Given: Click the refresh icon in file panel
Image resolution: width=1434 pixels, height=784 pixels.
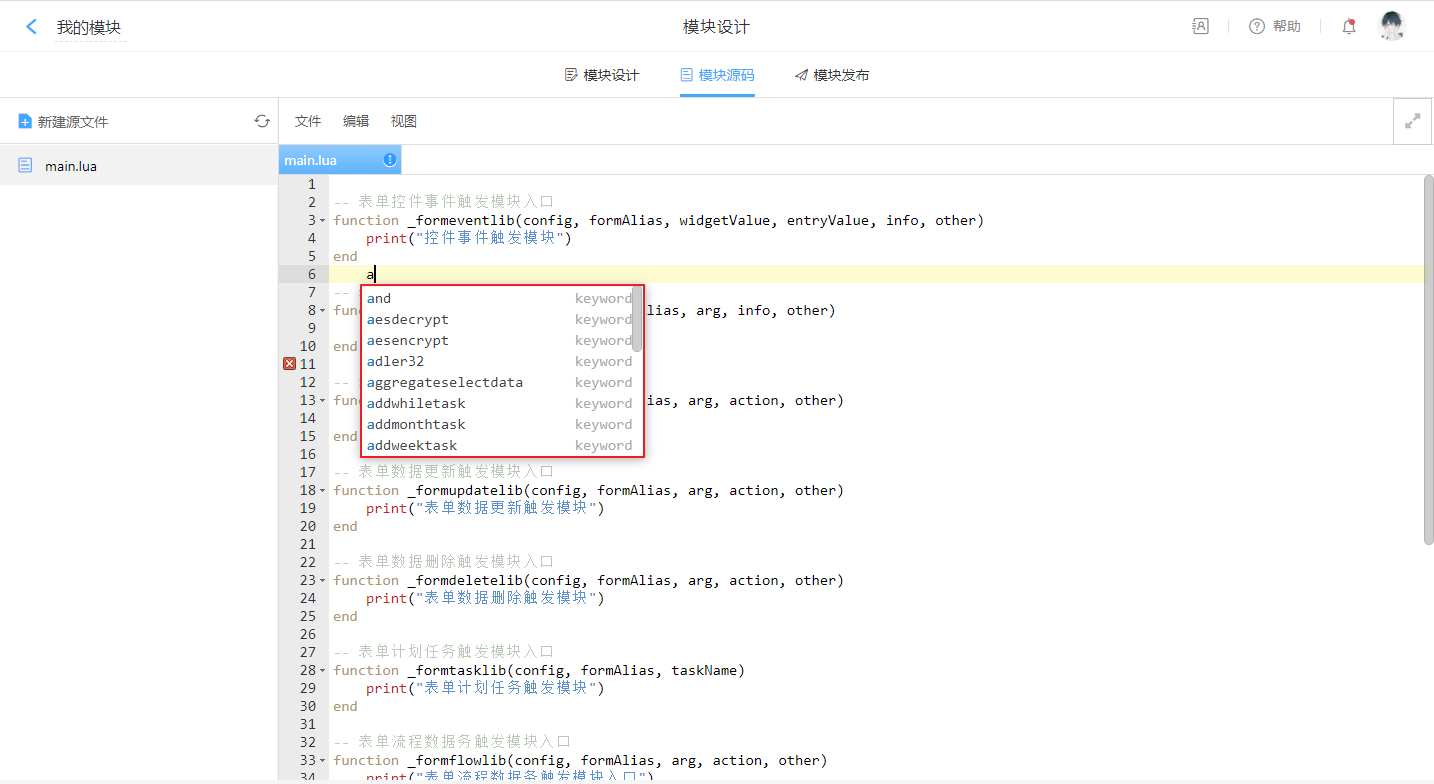Looking at the screenshot, I should point(262,121).
